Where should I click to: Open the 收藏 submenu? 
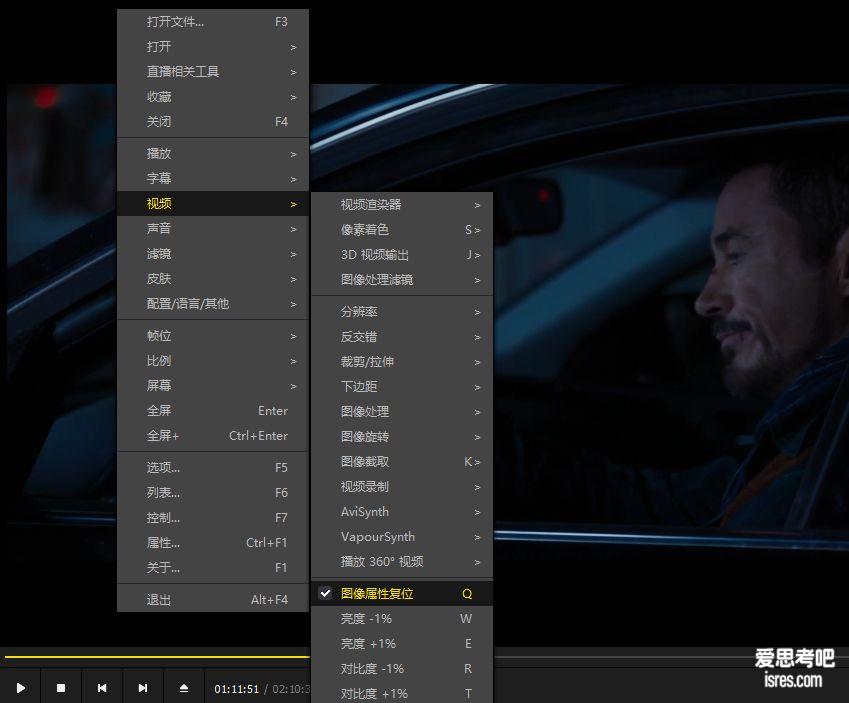tap(213, 96)
